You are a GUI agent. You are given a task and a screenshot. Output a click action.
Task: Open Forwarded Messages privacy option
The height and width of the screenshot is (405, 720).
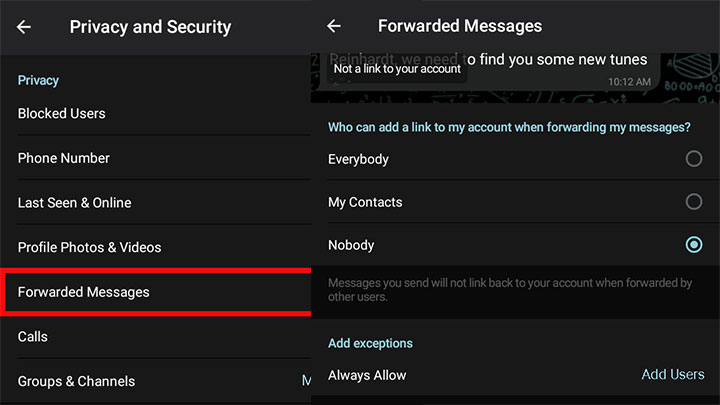[x=156, y=292]
